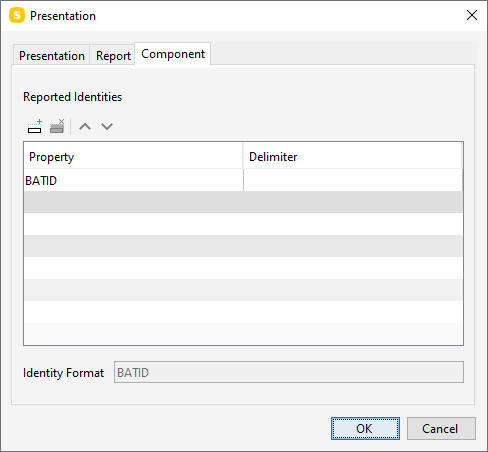This screenshot has height=452, width=488.
Task: Click the Delimiter cell in the BATID row
Action: point(353,180)
